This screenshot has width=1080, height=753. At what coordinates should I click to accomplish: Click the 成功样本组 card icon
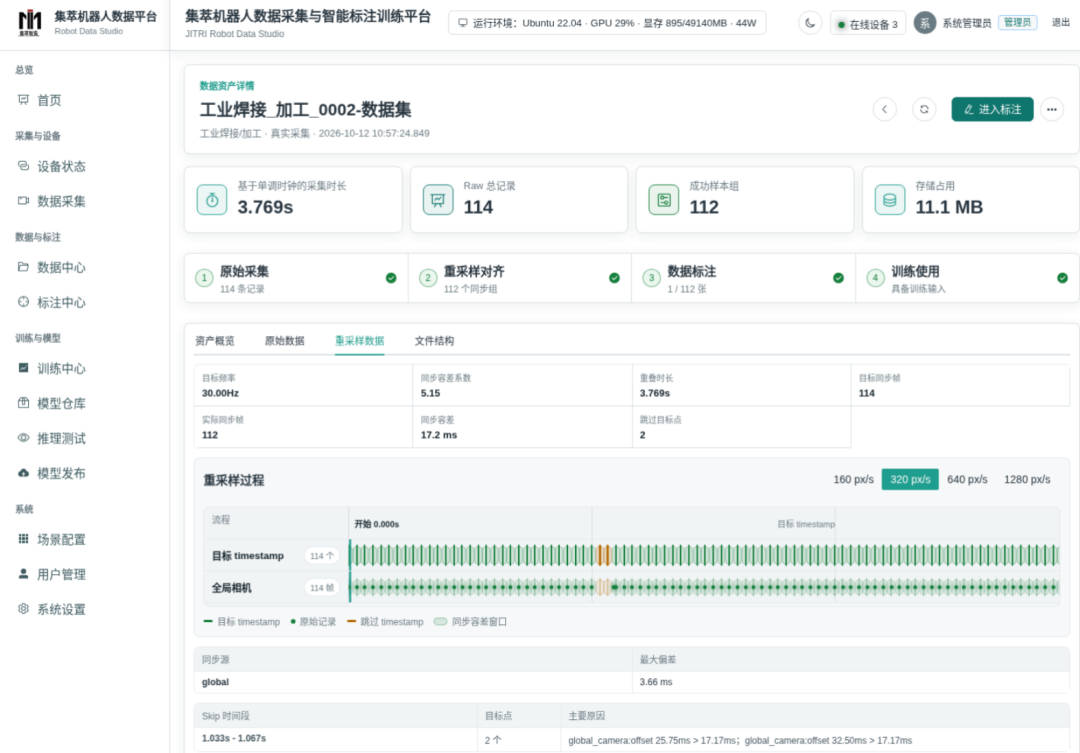click(x=664, y=200)
